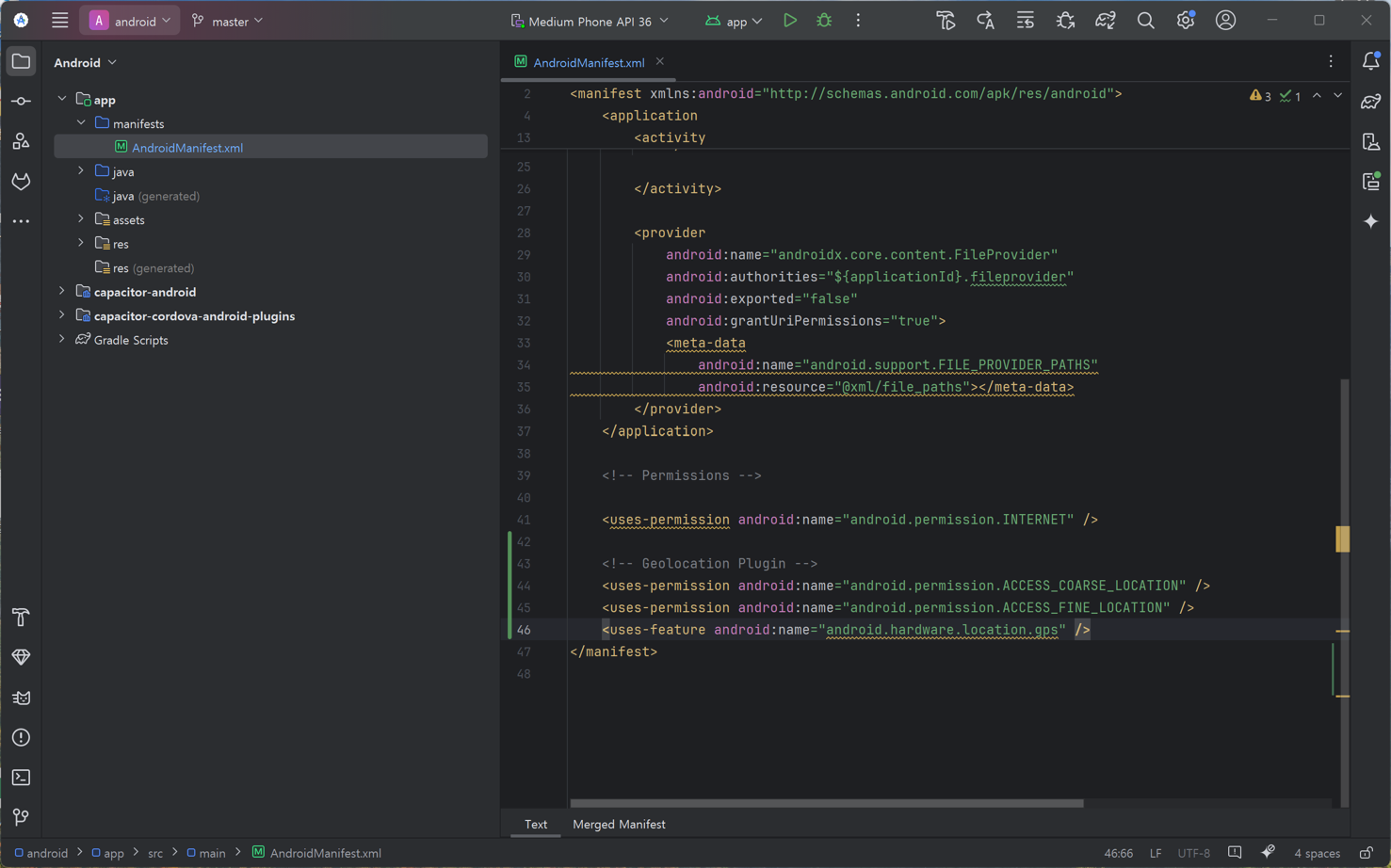Change UTF-8 file encoding

(x=1194, y=853)
